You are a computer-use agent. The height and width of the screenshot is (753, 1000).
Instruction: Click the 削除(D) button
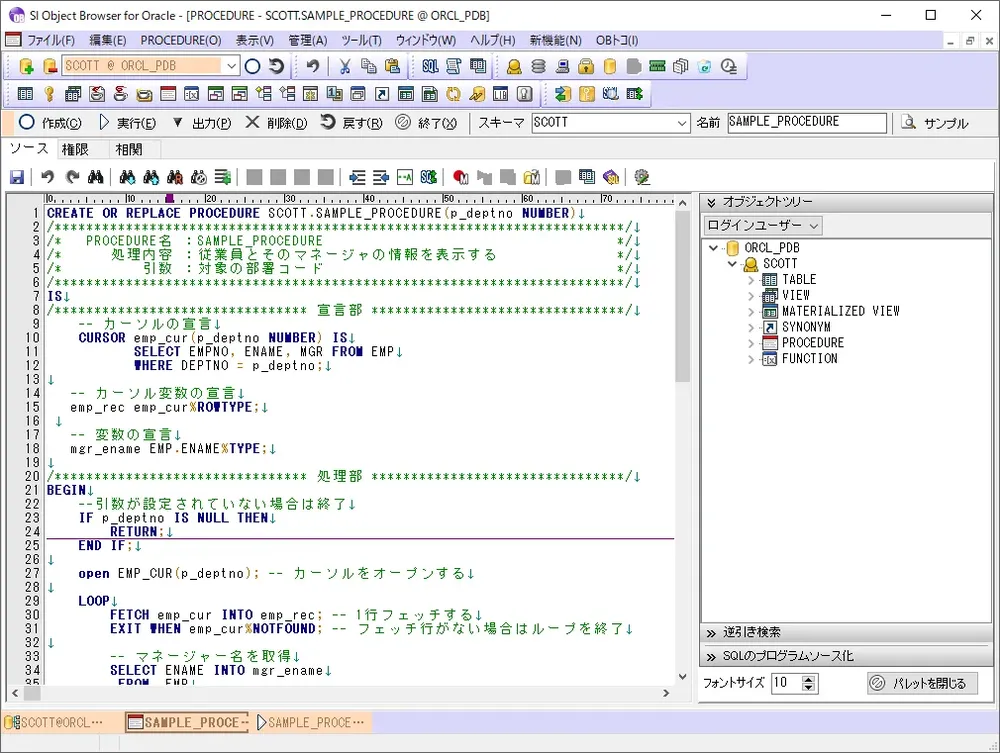pyautogui.click(x=276, y=122)
